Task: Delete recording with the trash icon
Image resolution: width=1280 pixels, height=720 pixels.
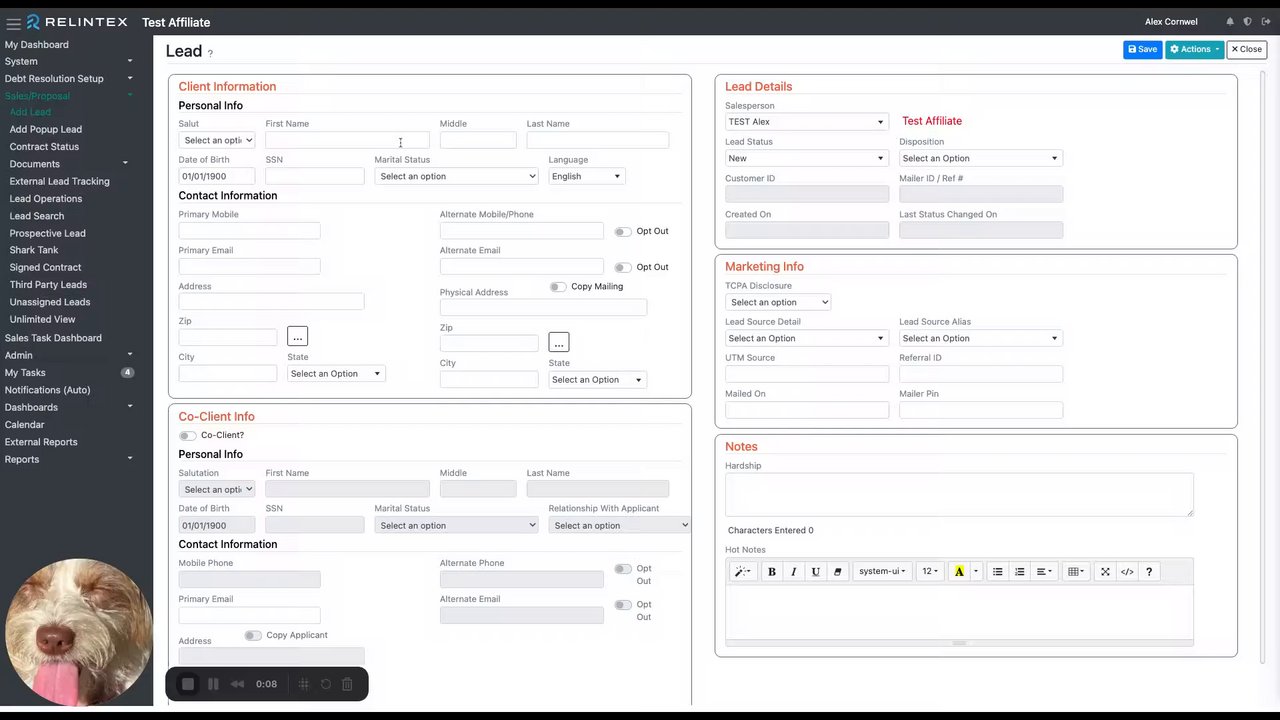Action: [347, 684]
